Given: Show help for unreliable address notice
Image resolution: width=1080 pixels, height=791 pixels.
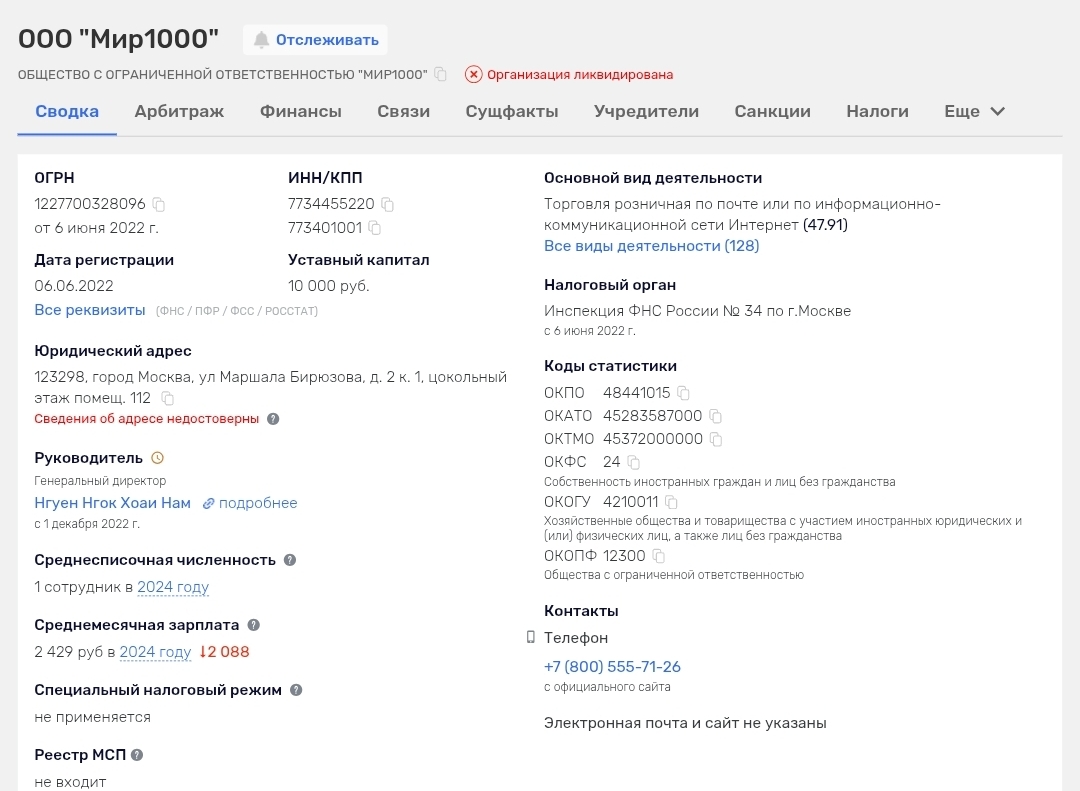Looking at the screenshot, I should (x=273, y=419).
